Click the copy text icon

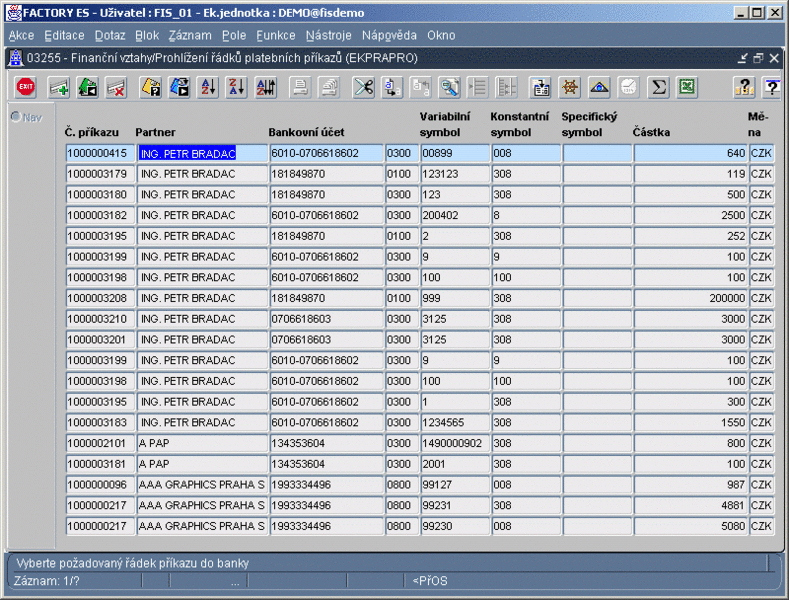(x=392, y=87)
